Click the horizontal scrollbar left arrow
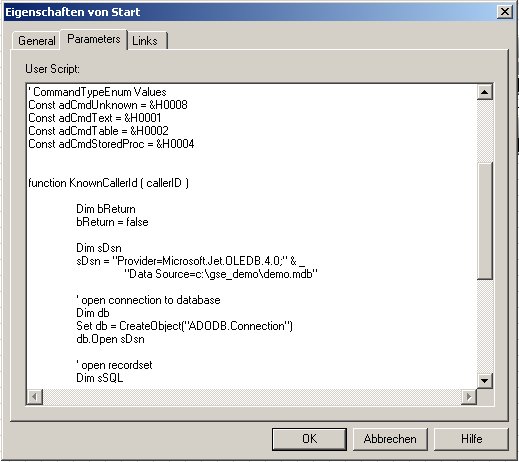The height and width of the screenshot is (462, 519). (35, 397)
